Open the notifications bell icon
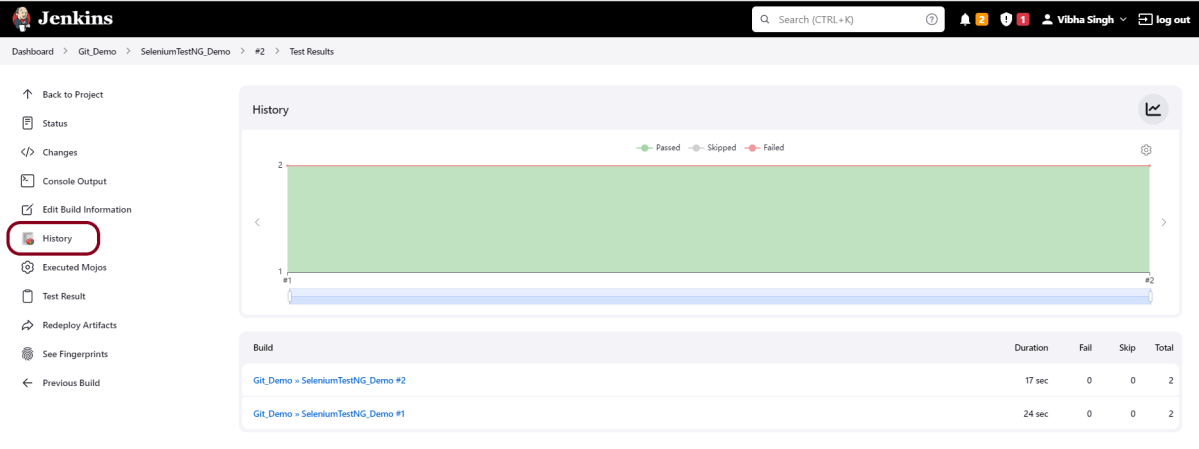Screen dimensions: 1199x449 point(964,19)
